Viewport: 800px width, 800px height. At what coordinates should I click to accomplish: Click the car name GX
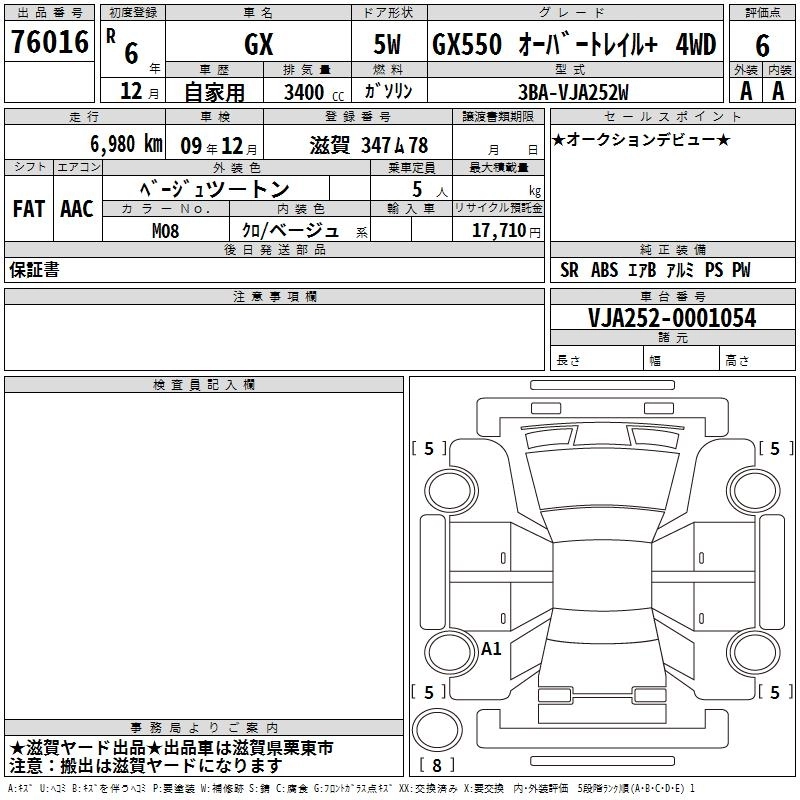click(259, 44)
